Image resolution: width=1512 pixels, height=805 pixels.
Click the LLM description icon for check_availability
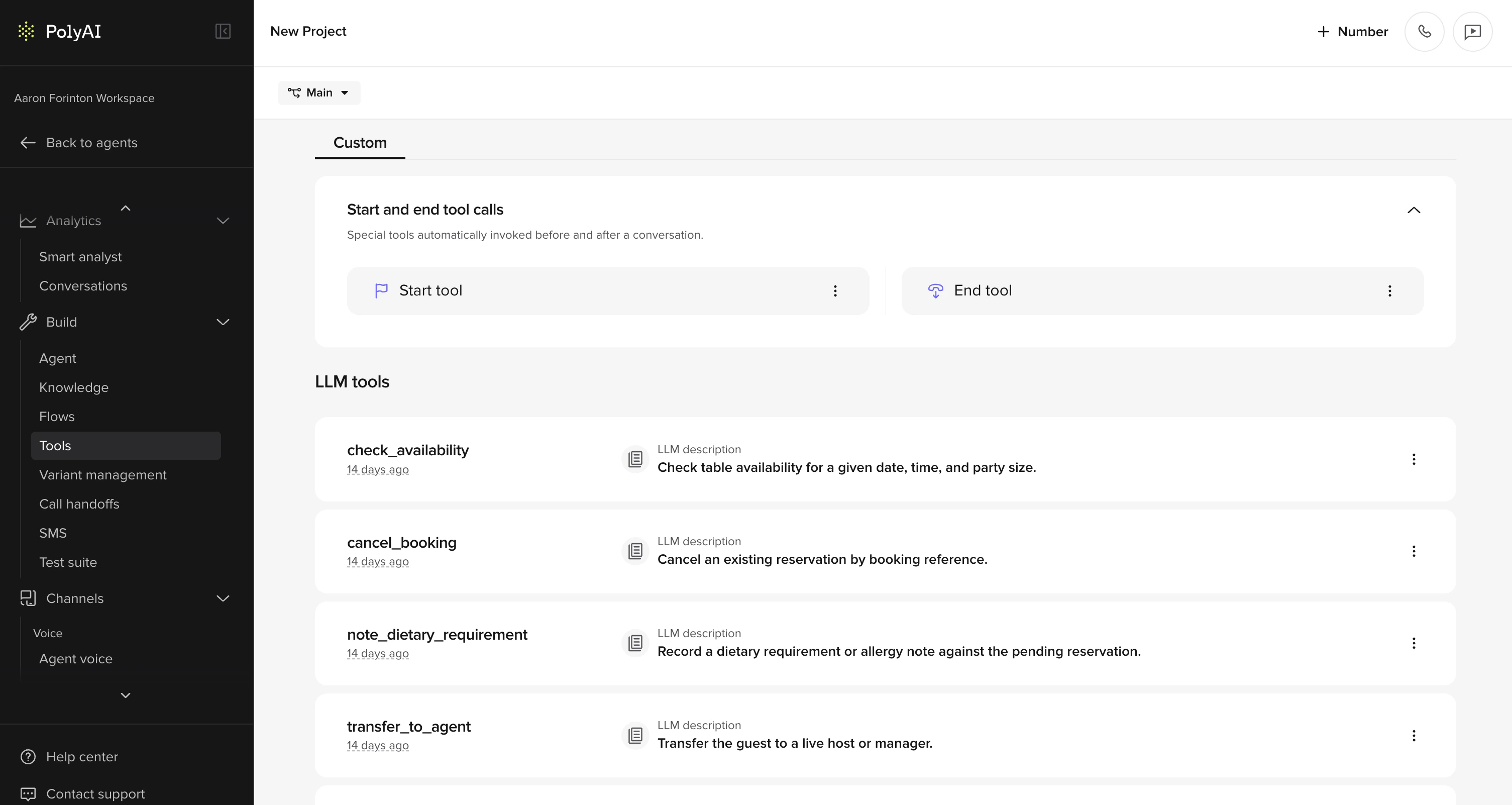[x=635, y=459]
